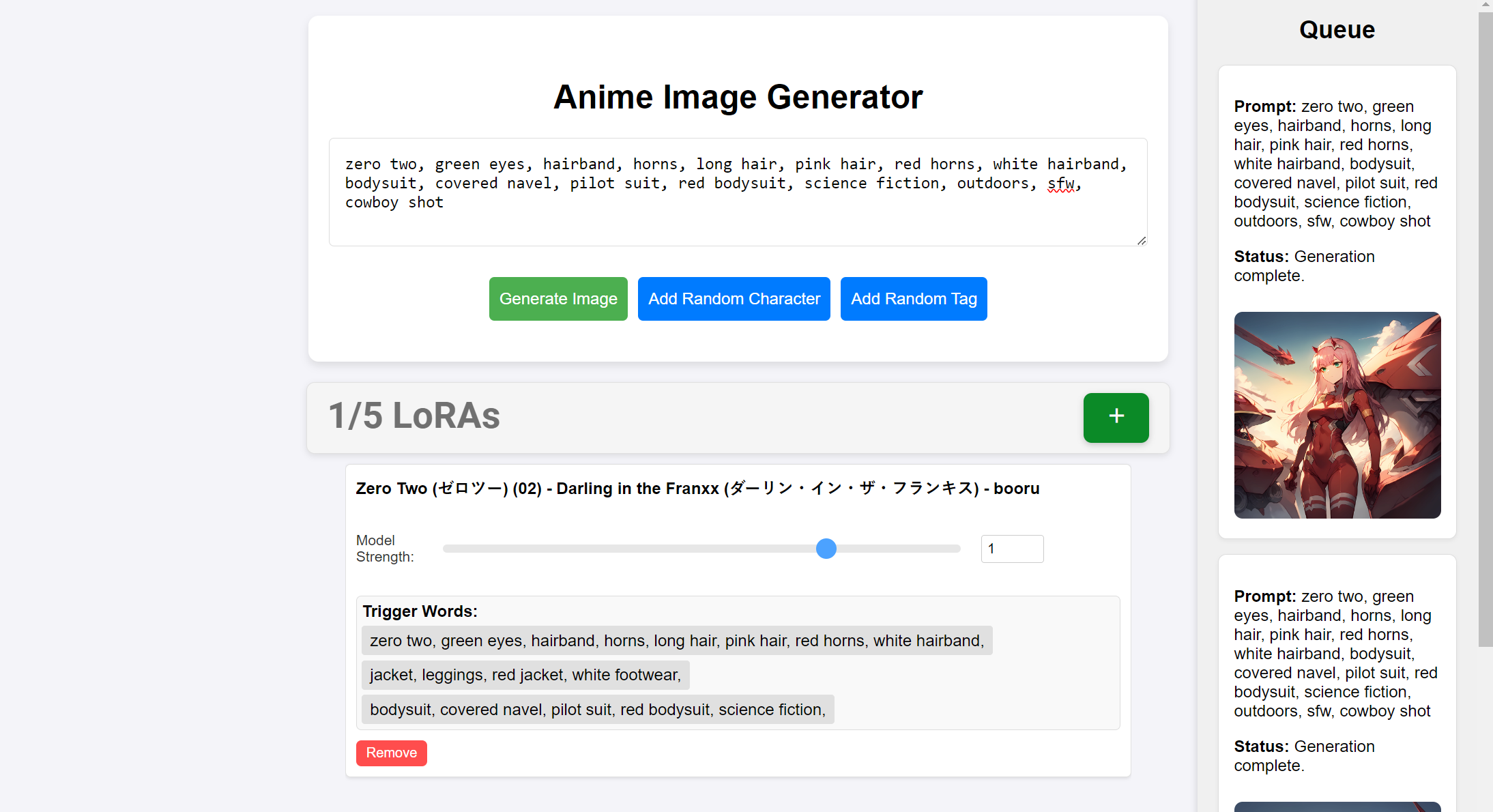
Task: Click the first queue item's status text
Action: click(x=1303, y=266)
